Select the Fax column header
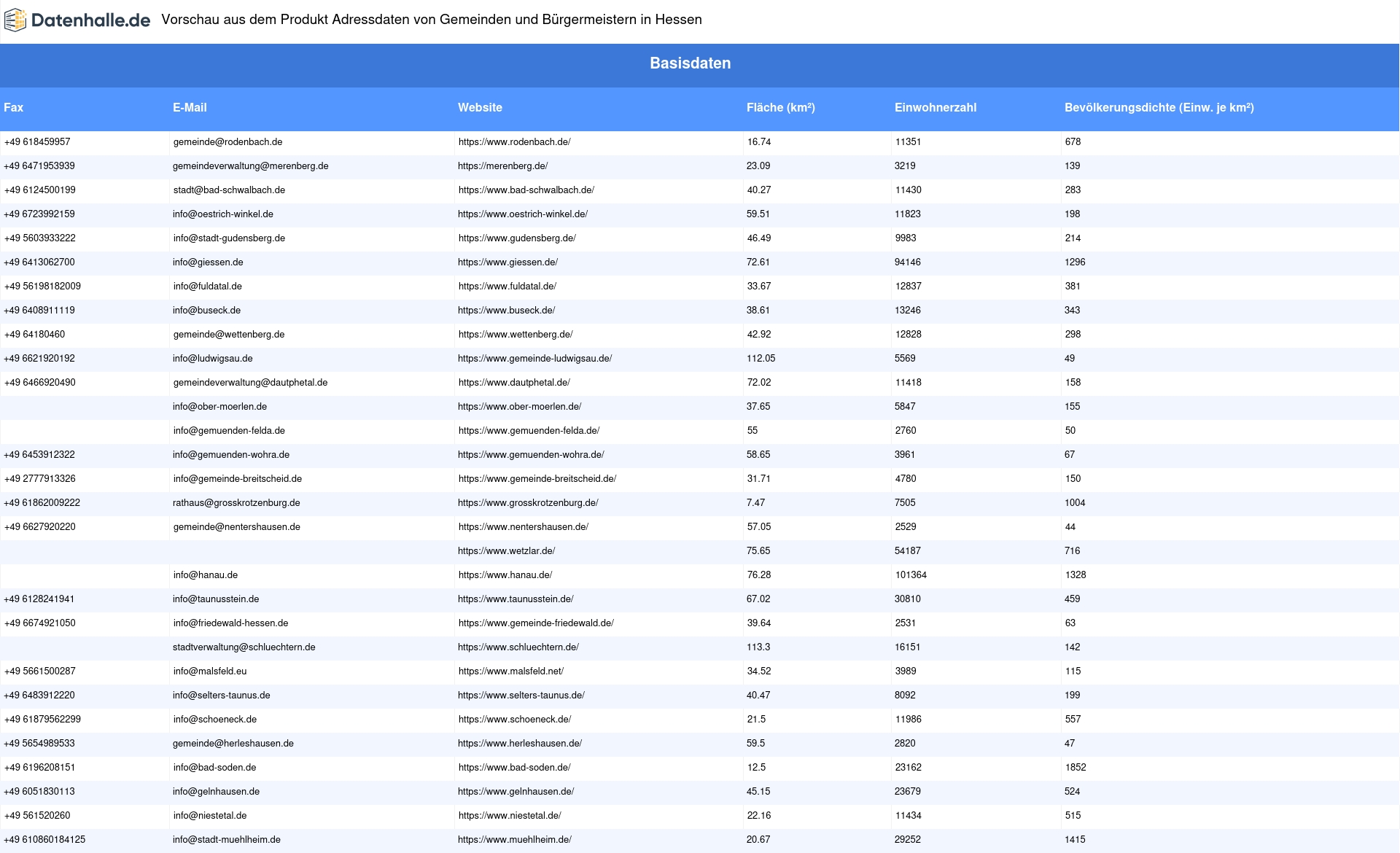The width and height of the screenshot is (1400, 853). click(x=14, y=108)
